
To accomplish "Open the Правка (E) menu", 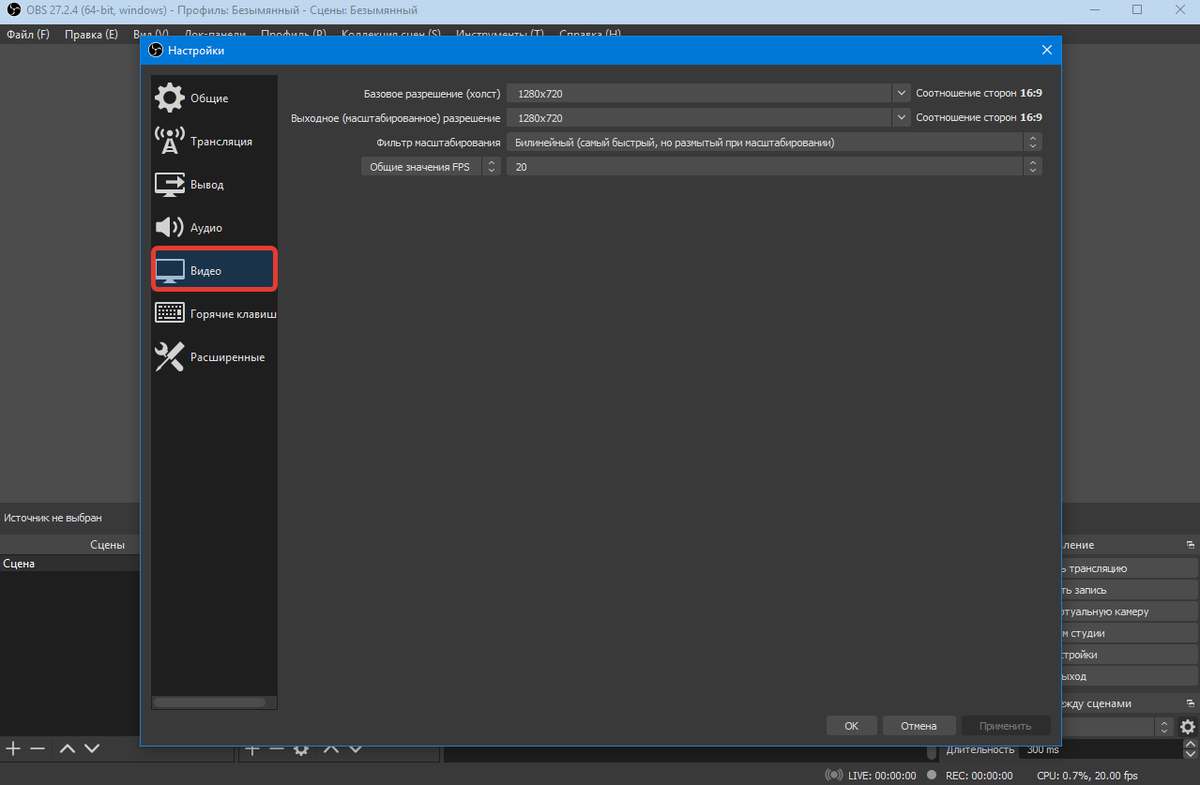I will pyautogui.click(x=91, y=34).
